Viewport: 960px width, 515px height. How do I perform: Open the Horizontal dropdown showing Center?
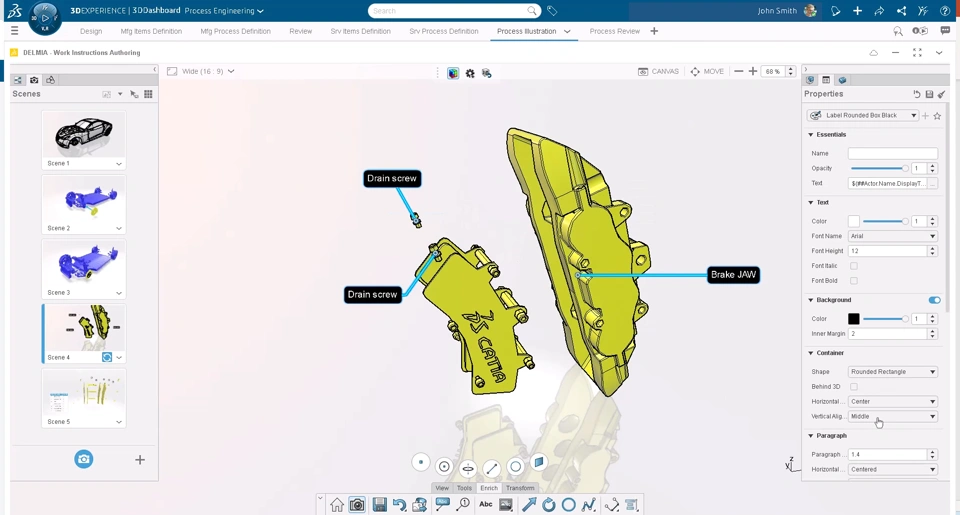[x=893, y=402]
